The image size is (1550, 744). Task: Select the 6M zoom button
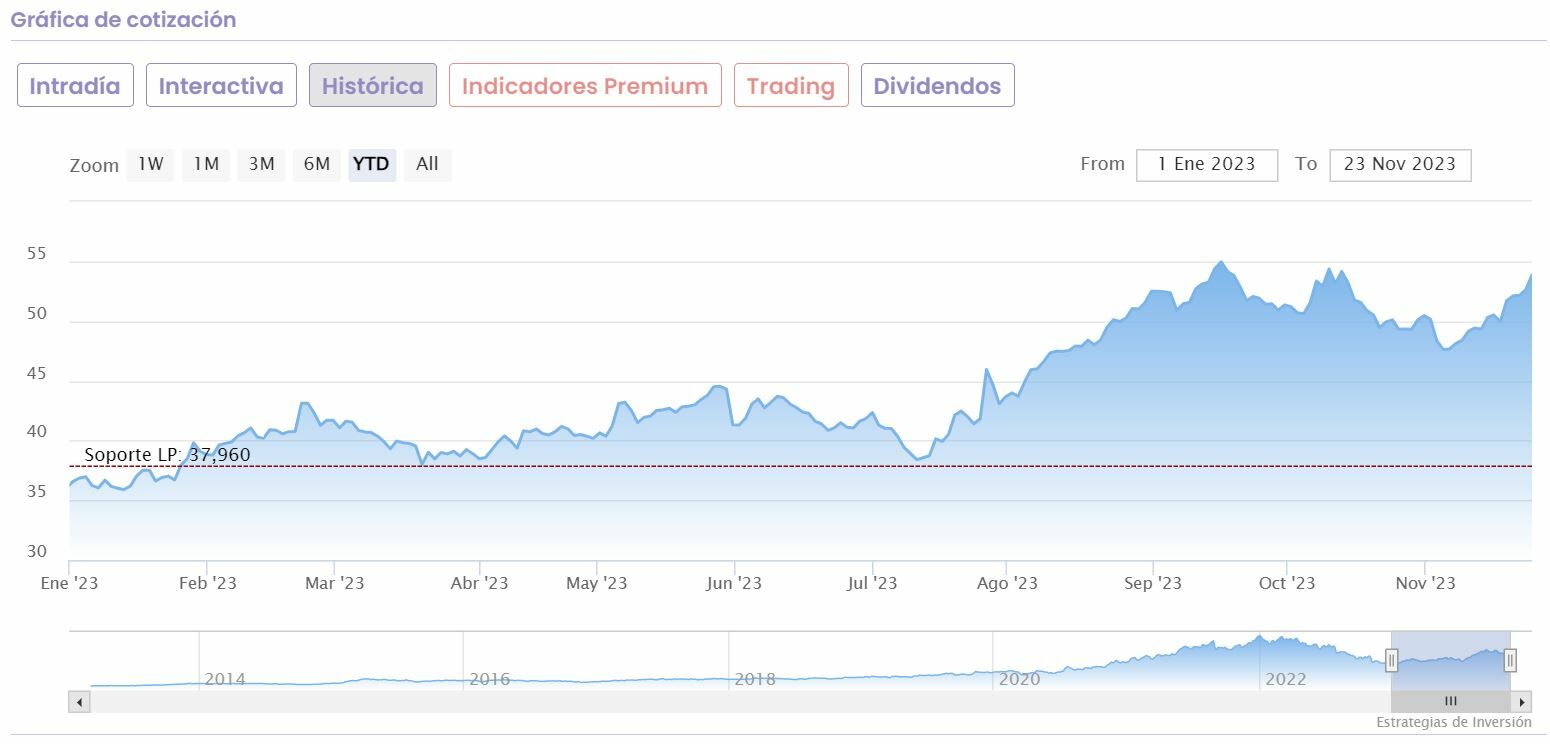[317, 165]
